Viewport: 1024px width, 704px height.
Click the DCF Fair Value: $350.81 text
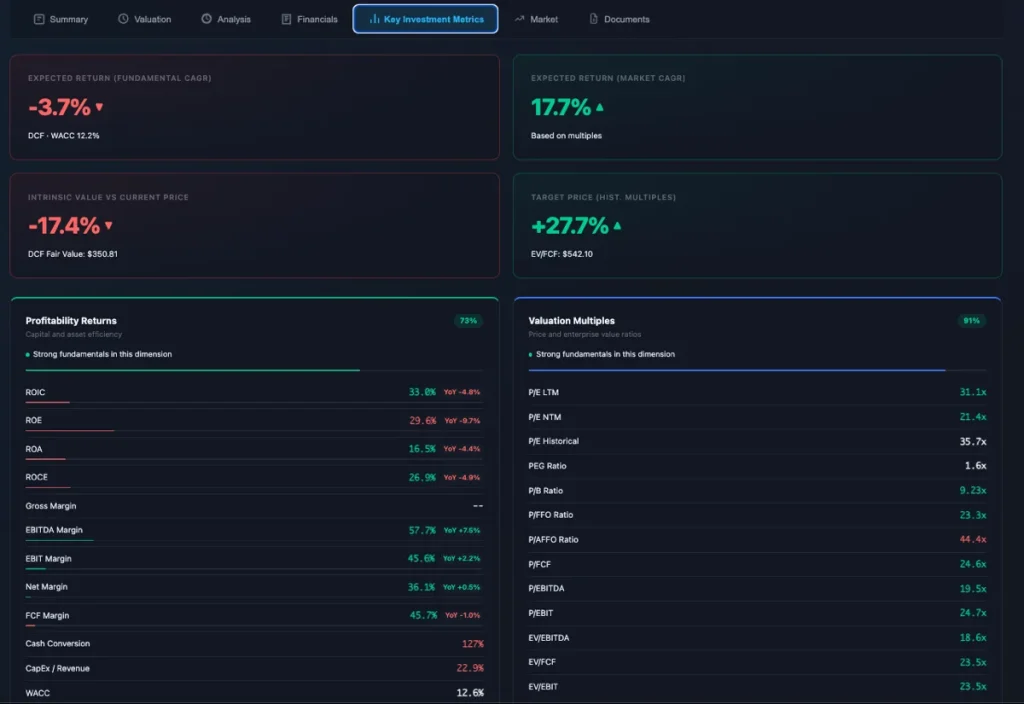pos(72,254)
